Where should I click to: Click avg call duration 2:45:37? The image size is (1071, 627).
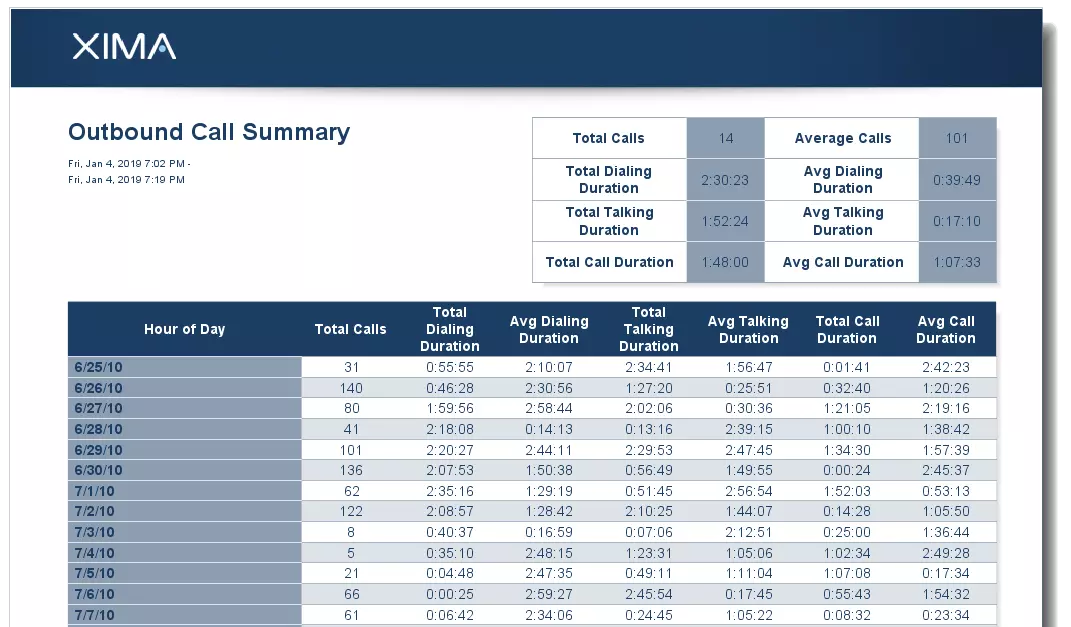946,471
